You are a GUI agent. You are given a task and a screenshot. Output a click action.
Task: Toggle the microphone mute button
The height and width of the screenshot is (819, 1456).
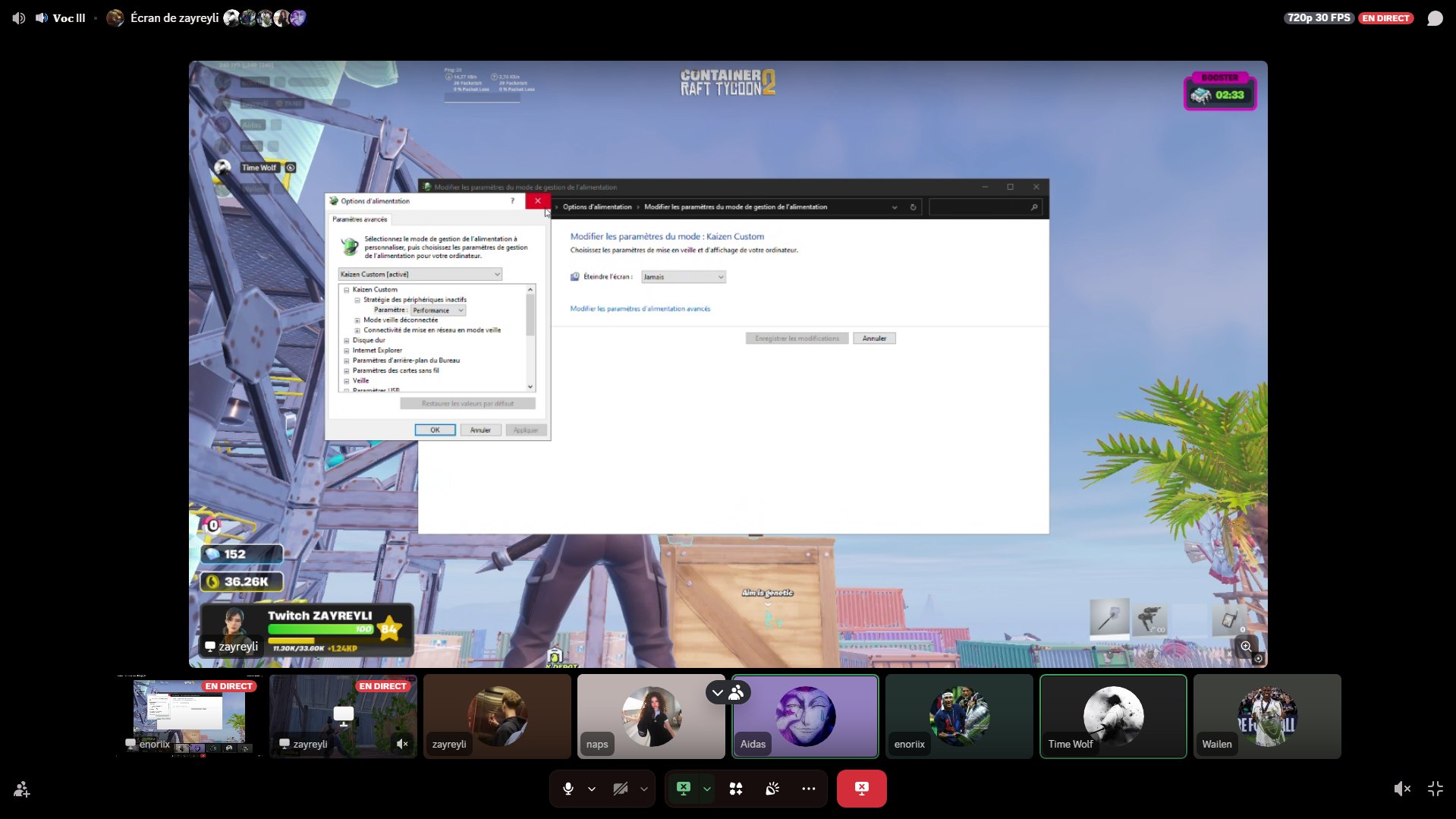click(568, 789)
